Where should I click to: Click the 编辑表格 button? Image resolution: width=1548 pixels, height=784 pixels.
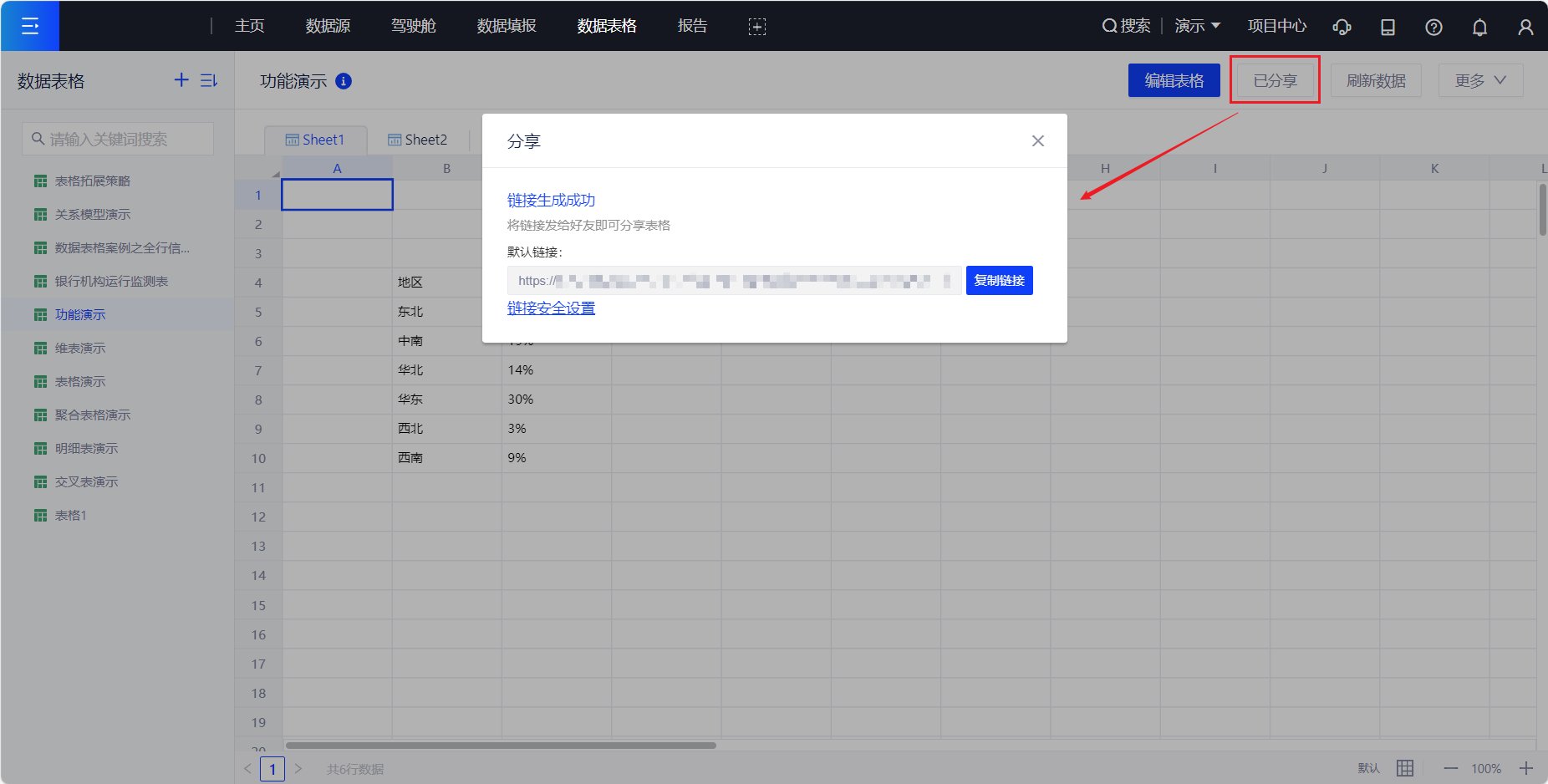(1174, 80)
